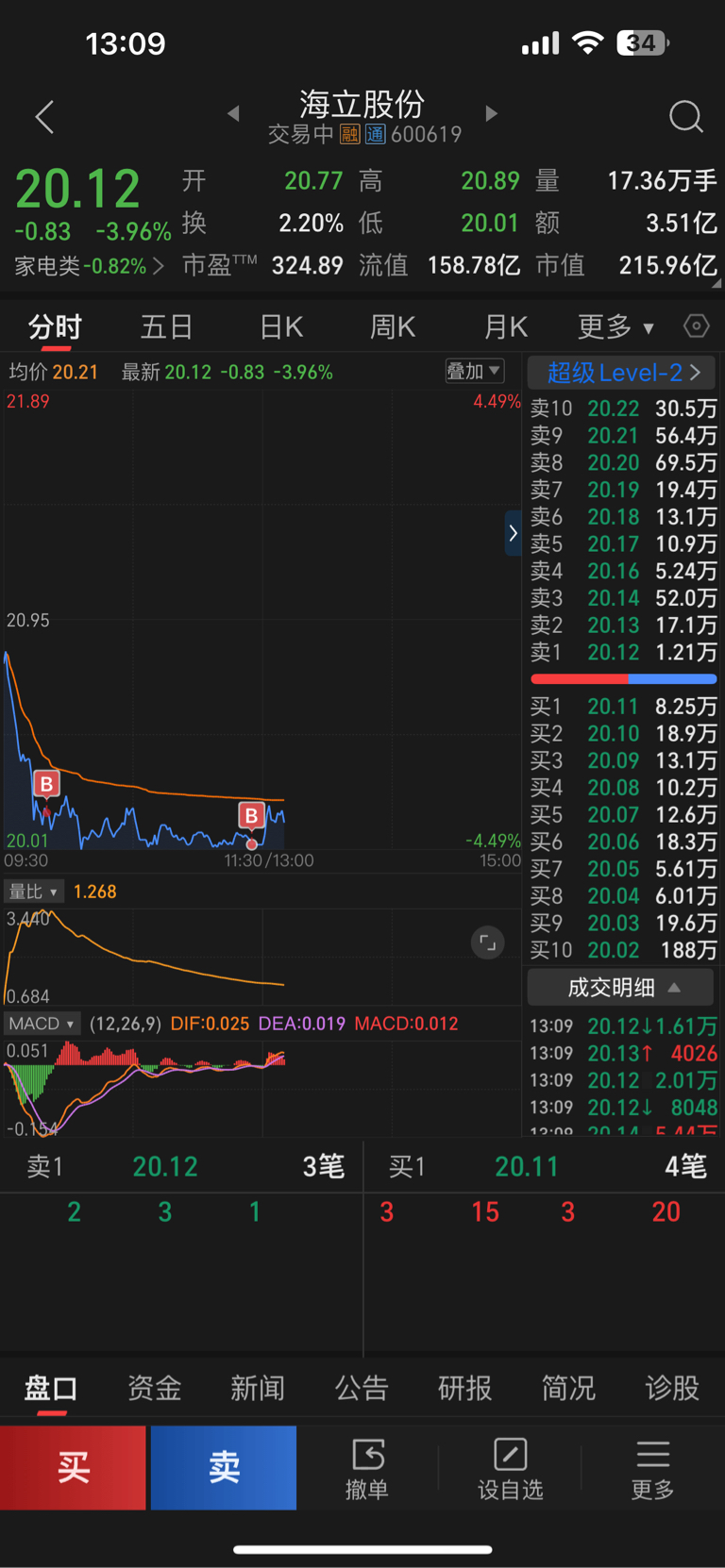Viewport: 725px width, 1568px height.
Task: Switch to 盘口 bottom tab
Action: tap(51, 1389)
